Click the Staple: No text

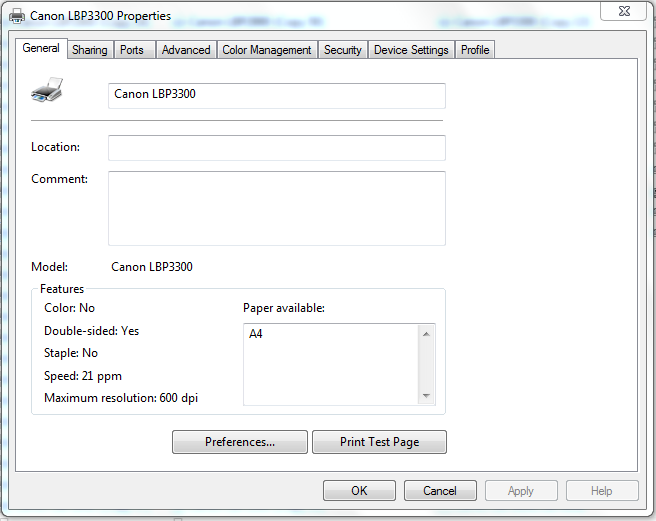click(x=71, y=353)
